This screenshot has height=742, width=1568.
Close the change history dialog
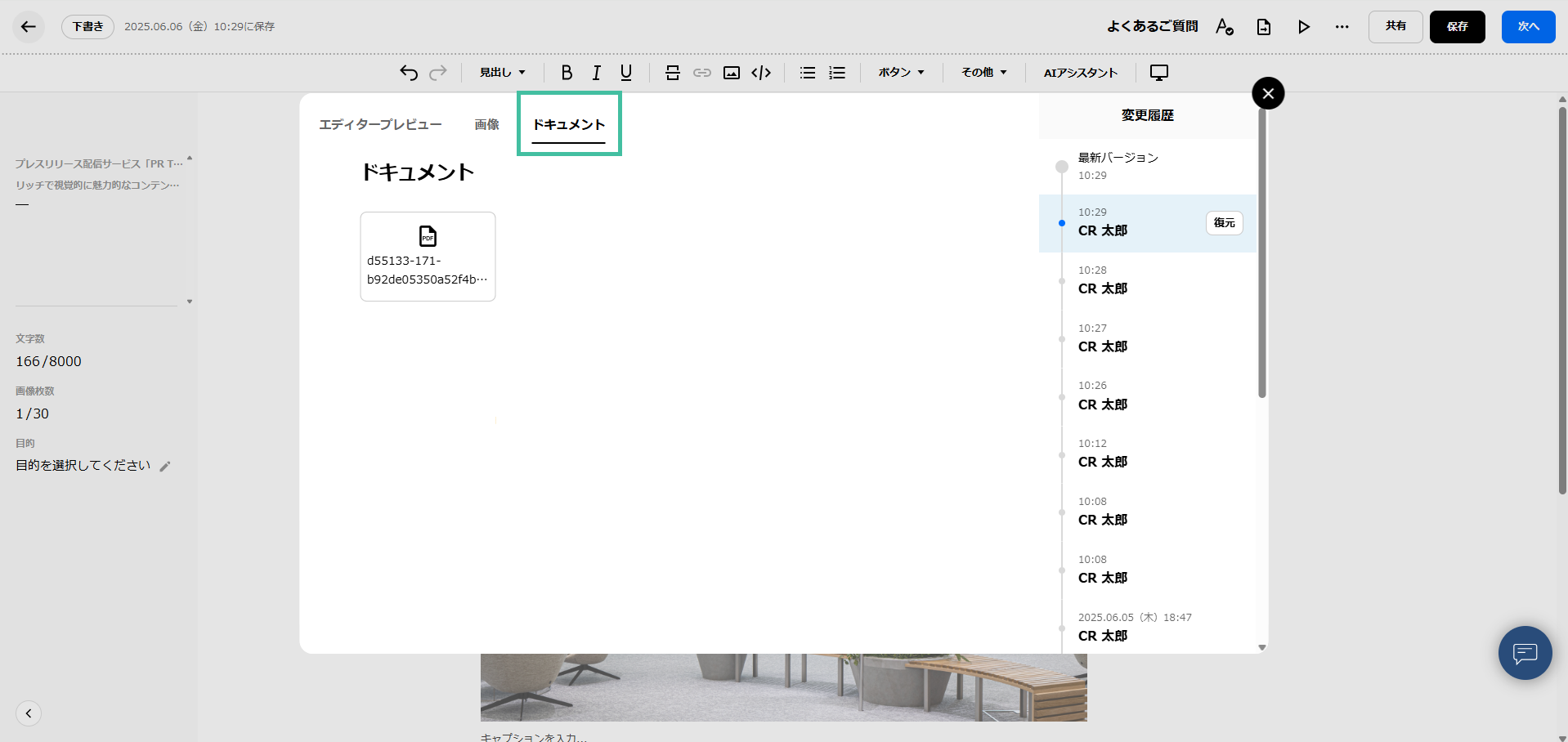click(1268, 93)
